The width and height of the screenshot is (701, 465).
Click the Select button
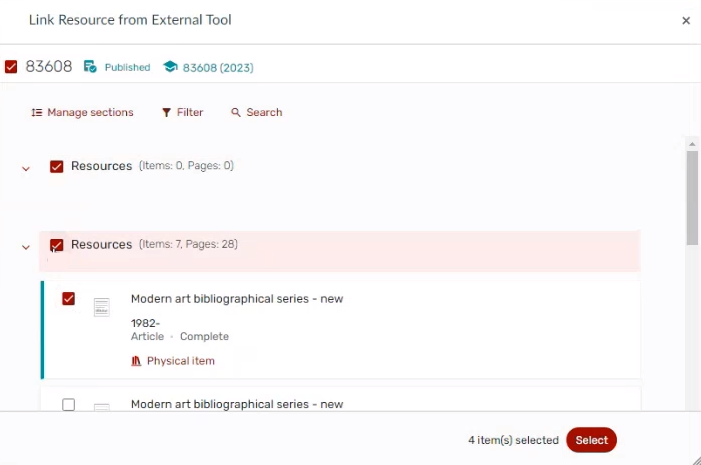(x=591, y=440)
